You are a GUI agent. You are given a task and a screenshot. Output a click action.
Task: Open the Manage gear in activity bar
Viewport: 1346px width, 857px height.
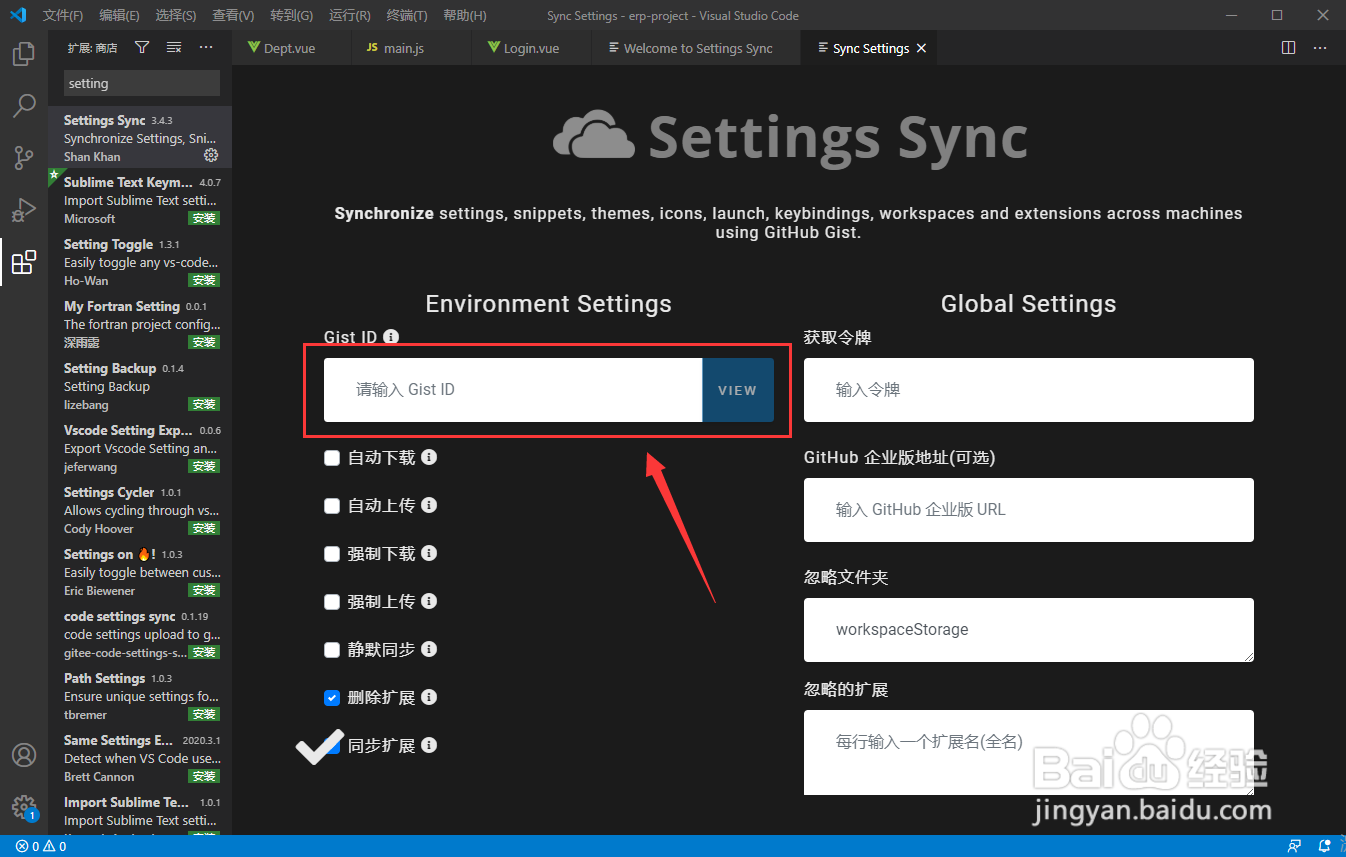click(24, 807)
